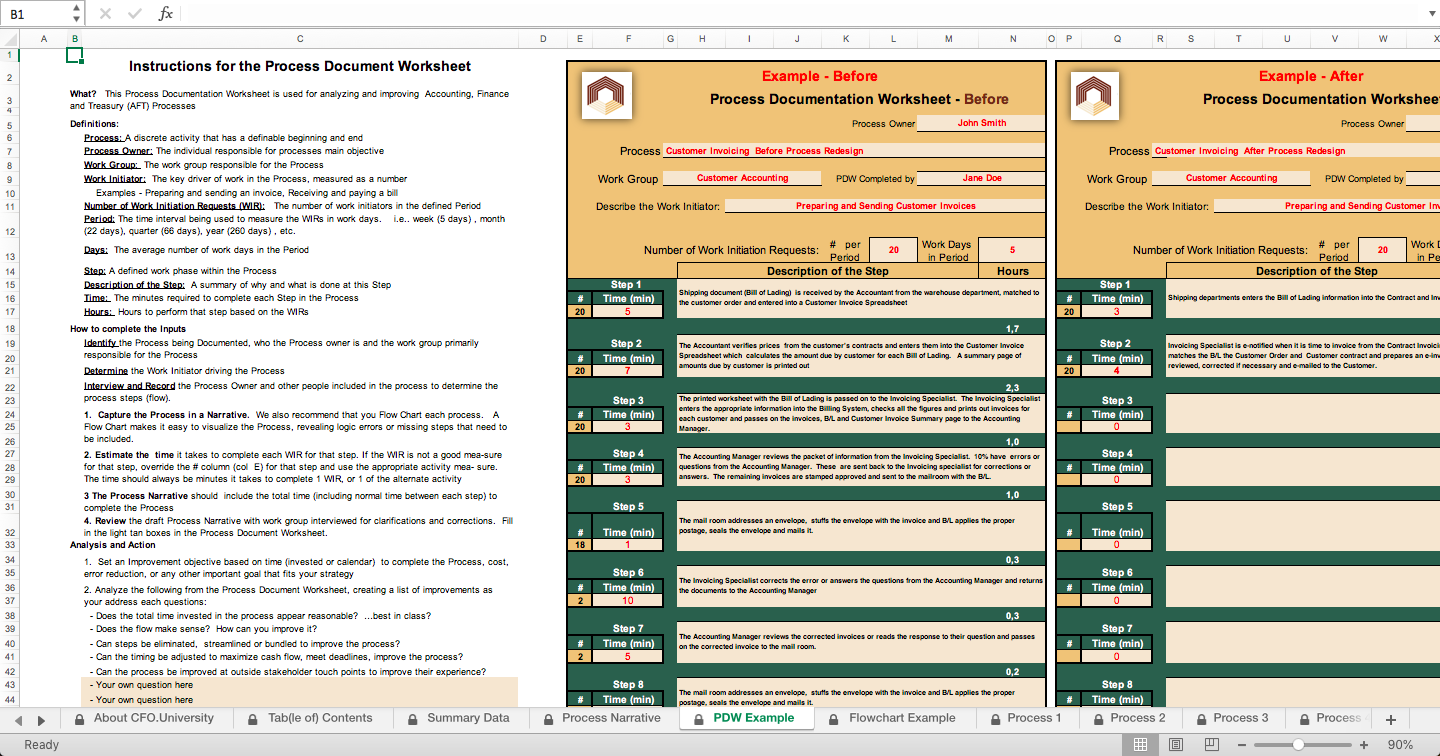Click the formula bar enter checkmark icon
This screenshot has height=756, width=1440.
[134, 14]
